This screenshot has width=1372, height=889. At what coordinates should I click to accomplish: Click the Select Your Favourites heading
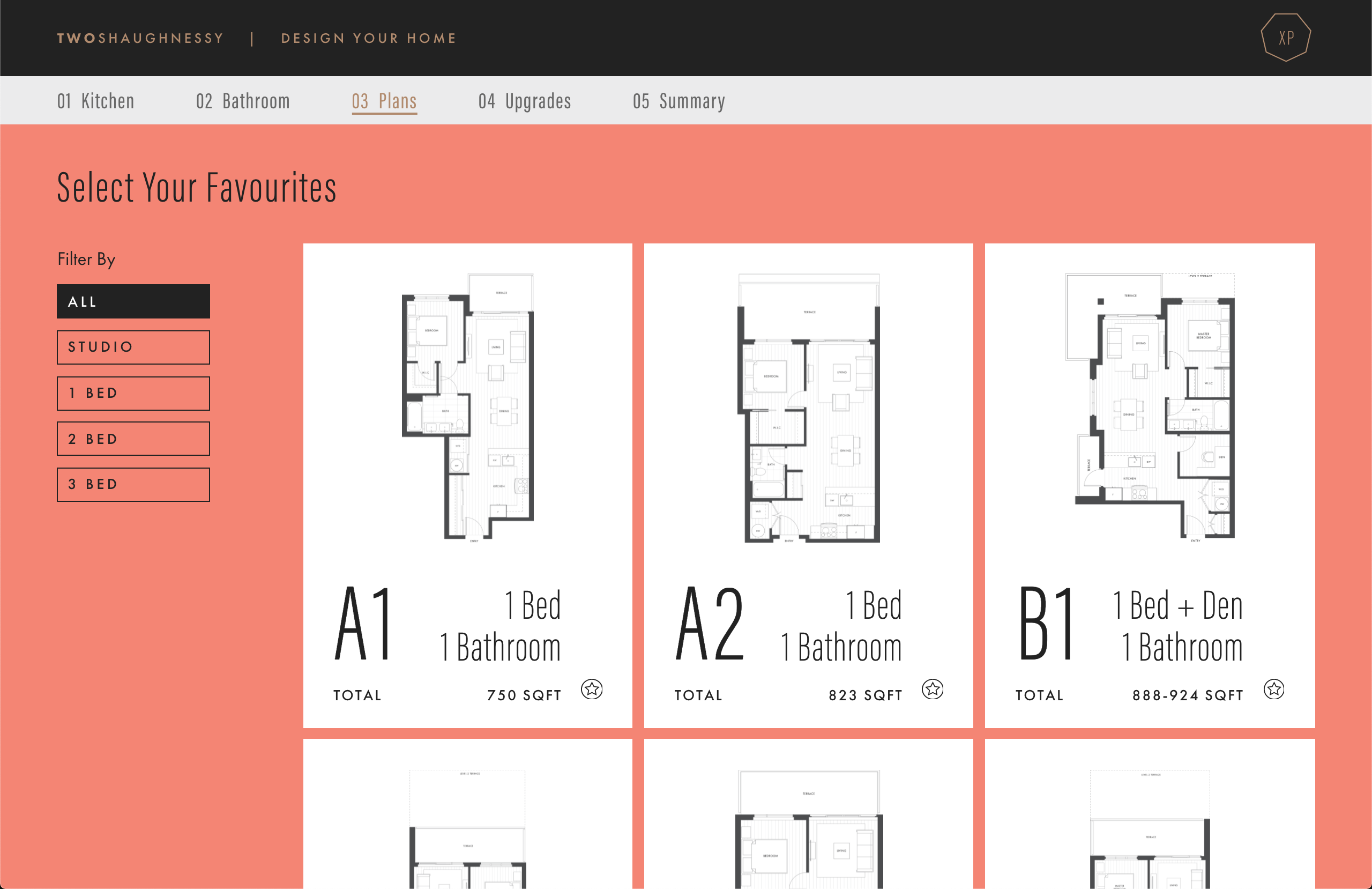tap(197, 188)
